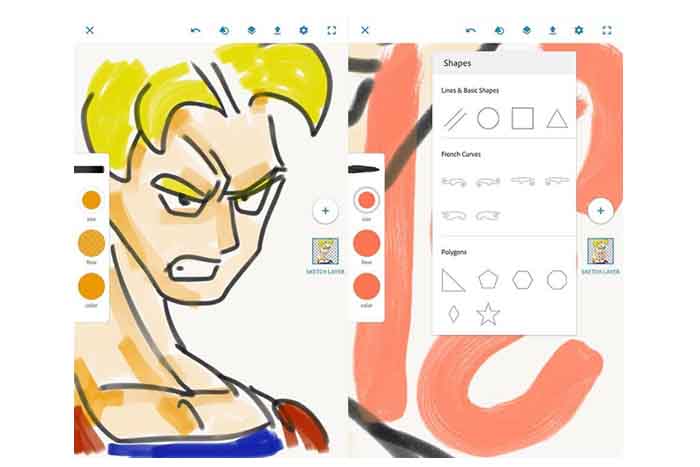
Task: Open the settings gear in the Shapes panel screen
Action: pyautogui.click(x=579, y=30)
